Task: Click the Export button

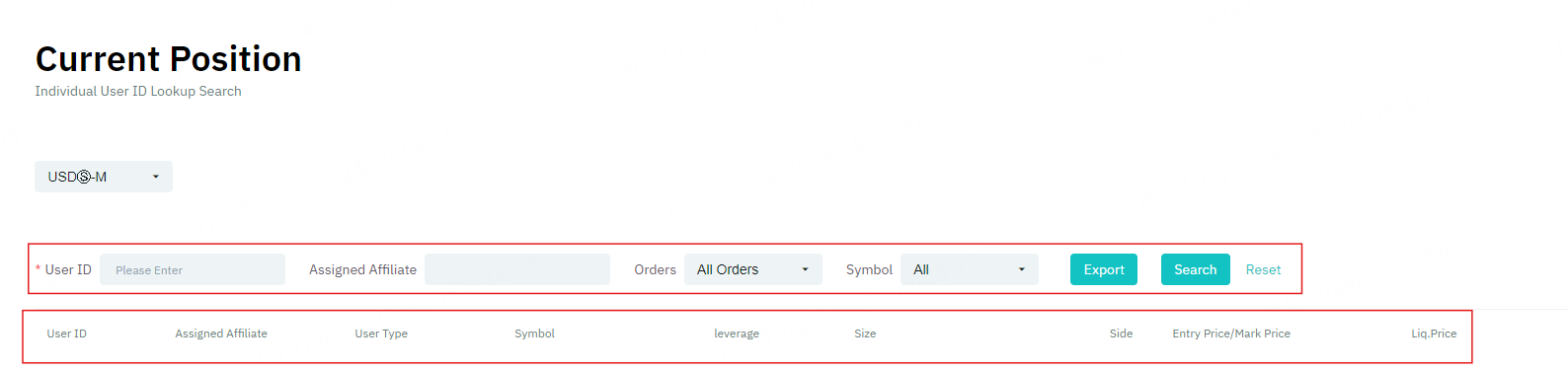Action: point(1104,269)
